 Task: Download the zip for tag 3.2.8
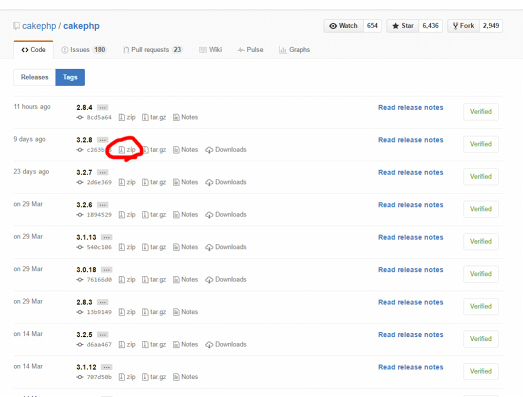[x=127, y=150]
